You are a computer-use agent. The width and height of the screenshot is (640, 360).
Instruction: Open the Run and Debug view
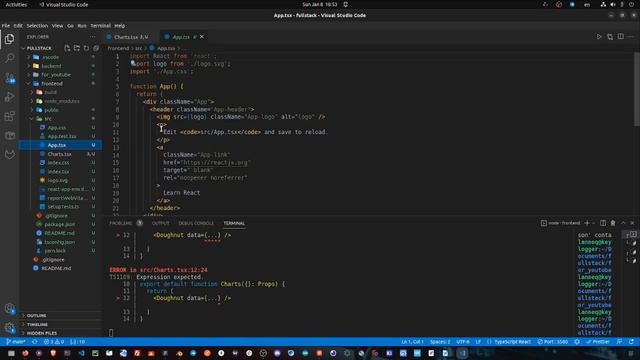[x=9, y=97]
